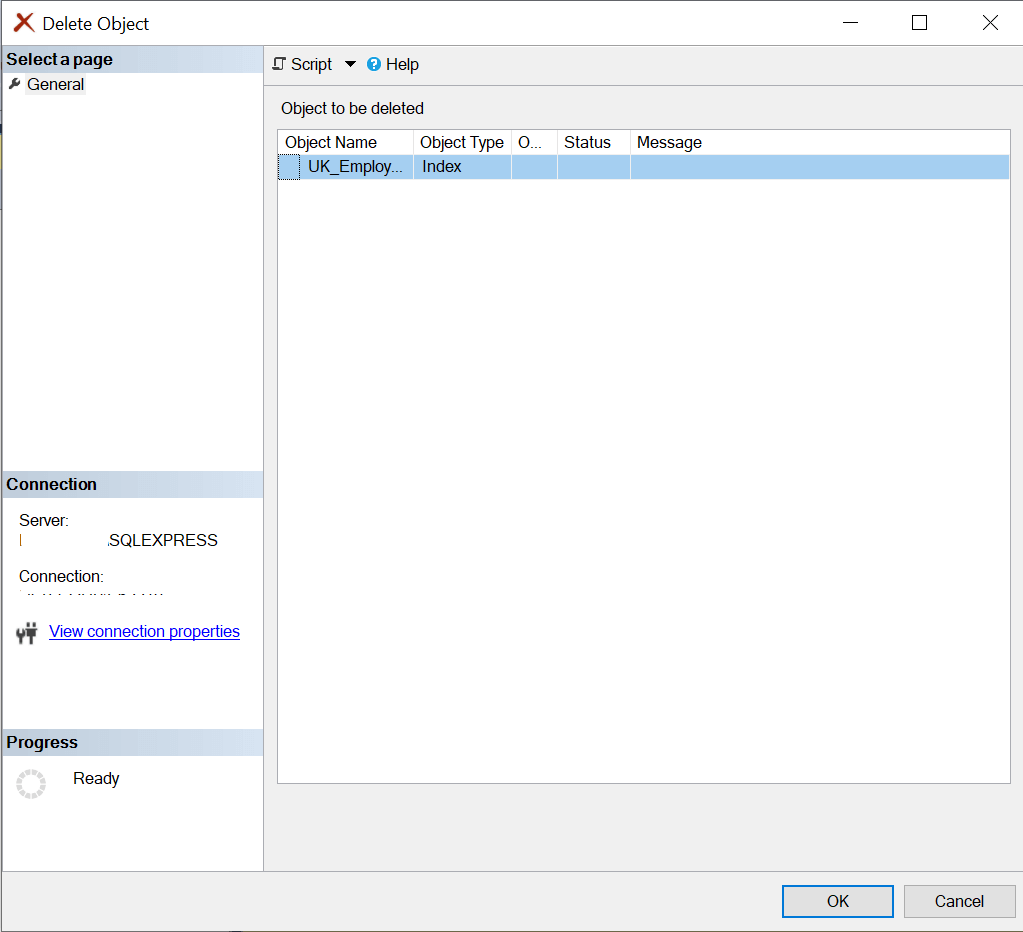
Task: Click the progress spinner icon
Action: tap(31, 783)
